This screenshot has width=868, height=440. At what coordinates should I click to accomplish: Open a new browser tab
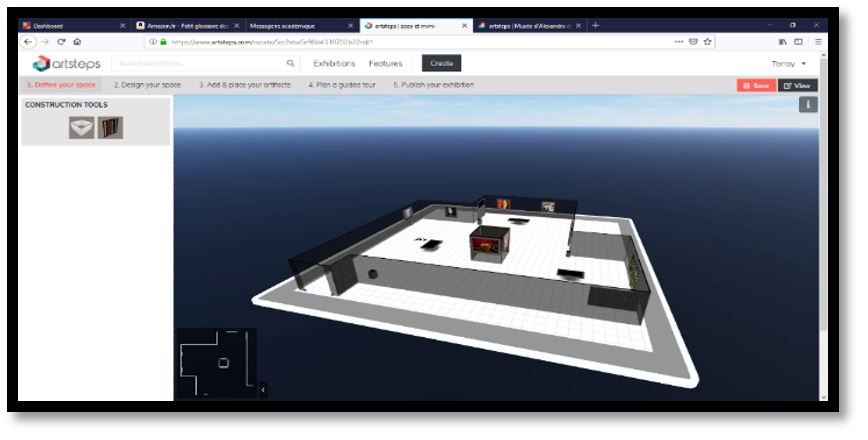tap(596, 25)
